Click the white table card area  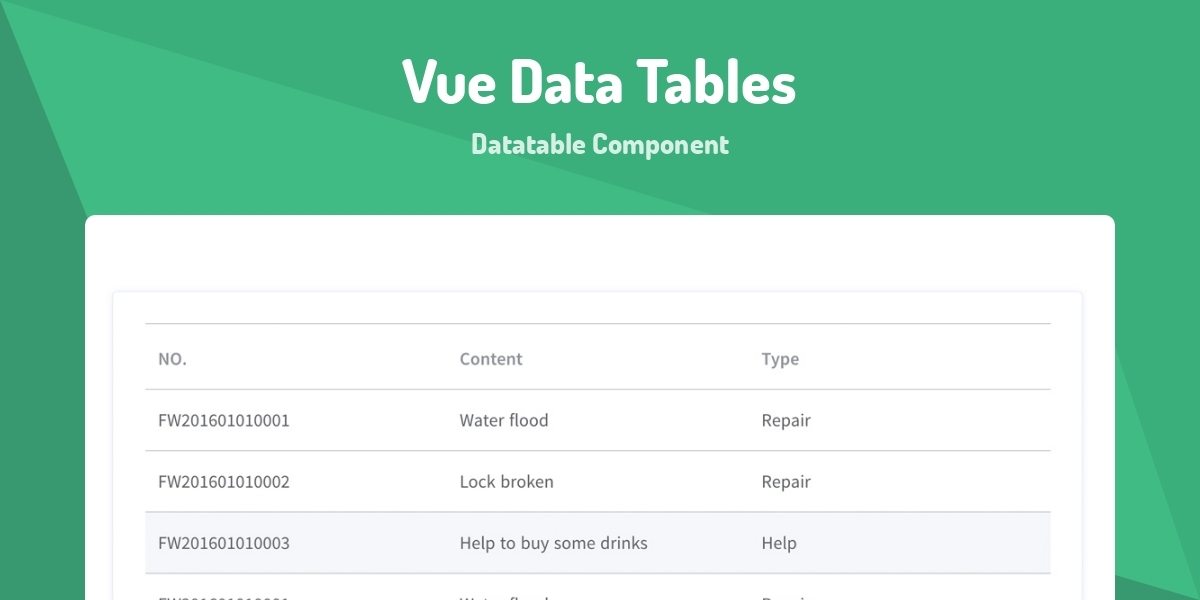point(600,250)
